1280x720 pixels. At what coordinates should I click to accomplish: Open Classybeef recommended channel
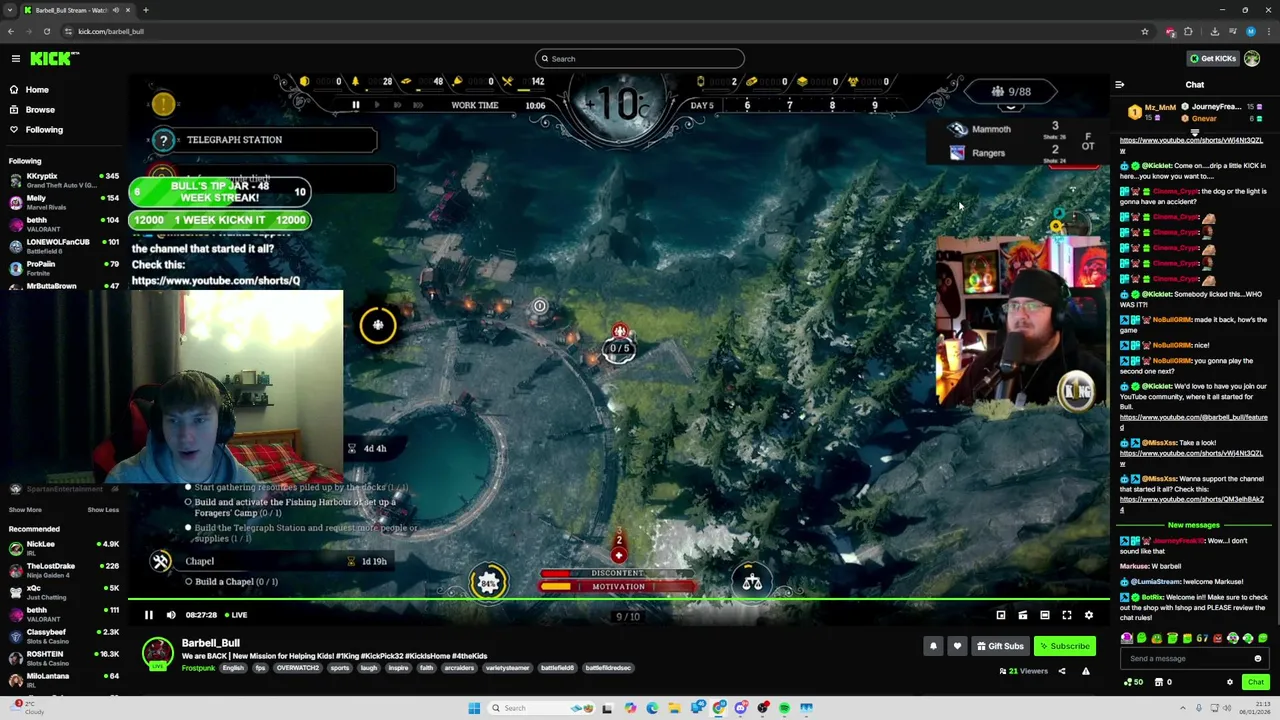click(x=64, y=635)
